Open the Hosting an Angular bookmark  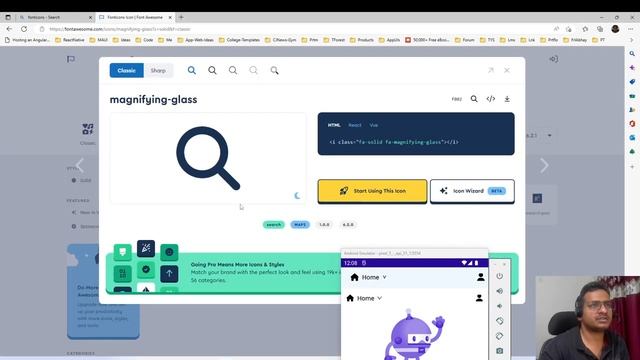tap(27, 40)
